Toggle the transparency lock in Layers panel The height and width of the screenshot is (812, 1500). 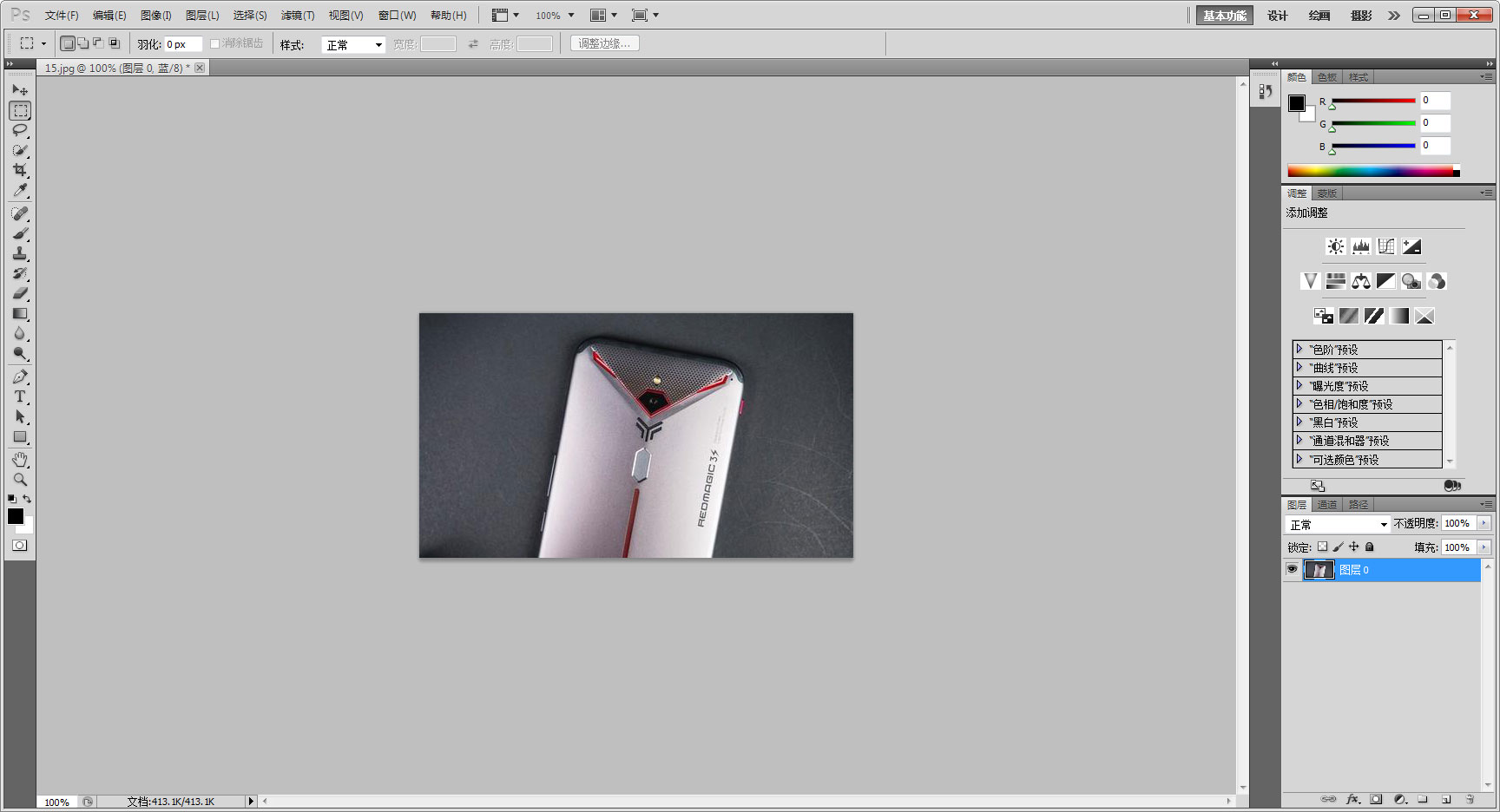[x=1322, y=547]
